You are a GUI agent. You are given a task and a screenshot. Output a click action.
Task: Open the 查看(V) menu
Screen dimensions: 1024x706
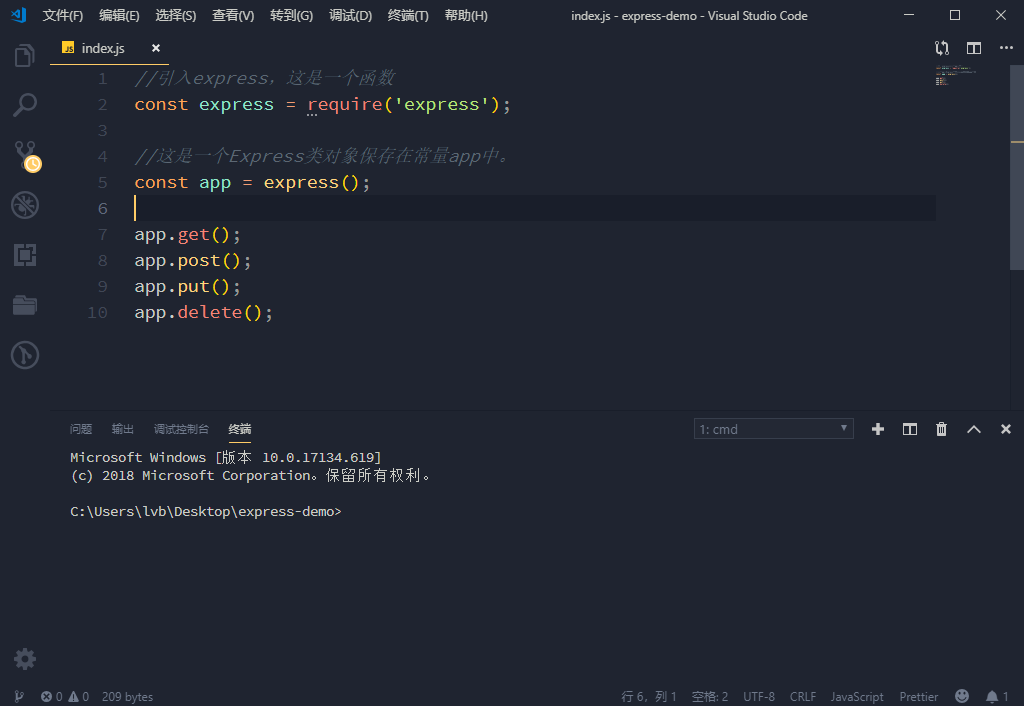pyautogui.click(x=233, y=16)
